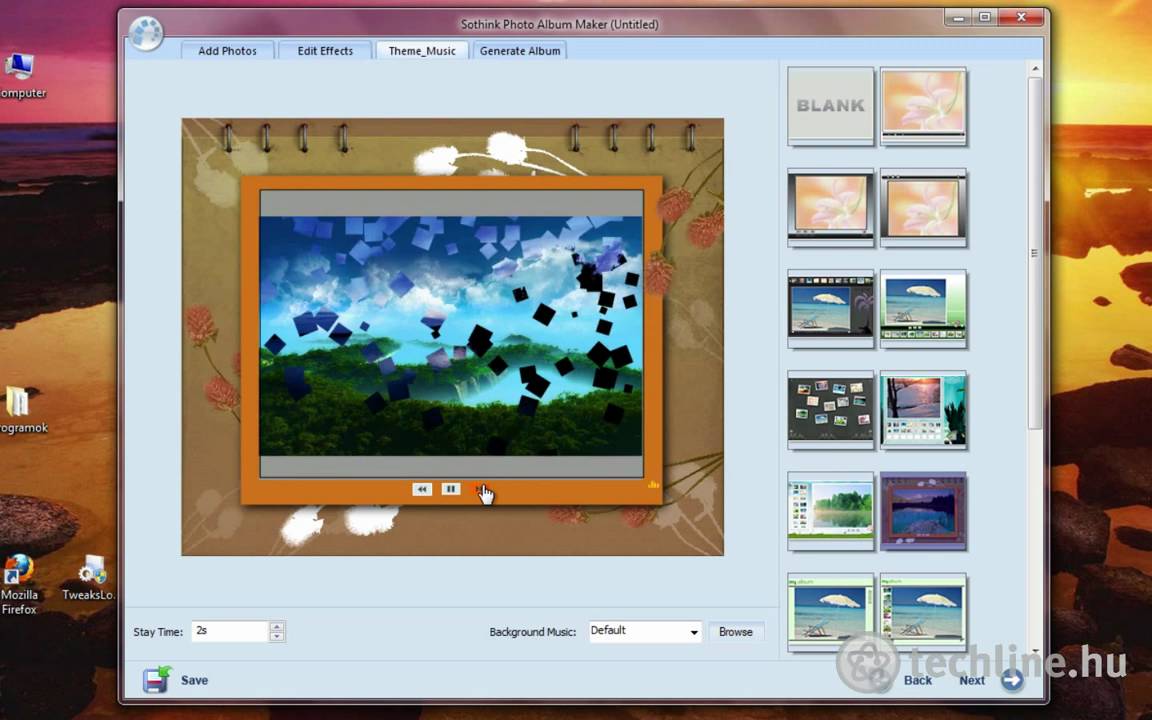Minimize the Photo Album Maker window

click(957, 17)
